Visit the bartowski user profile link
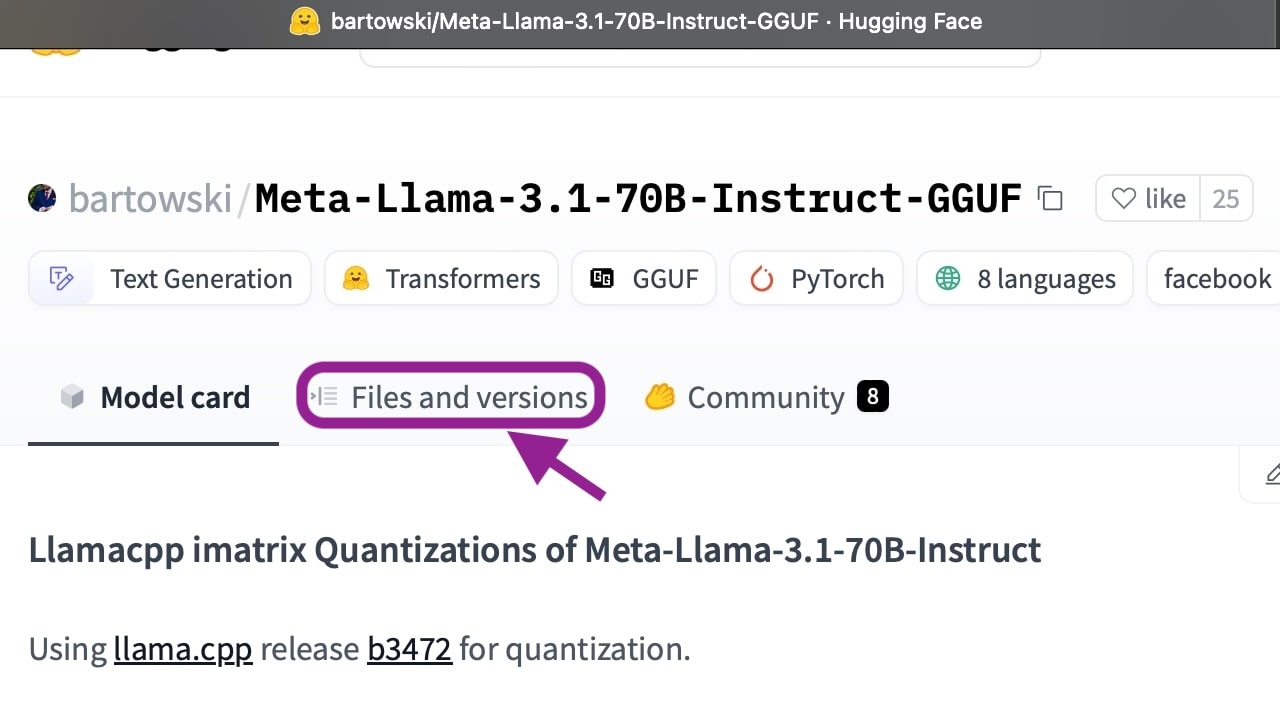Screen dimensions: 1280x718 click(150, 199)
